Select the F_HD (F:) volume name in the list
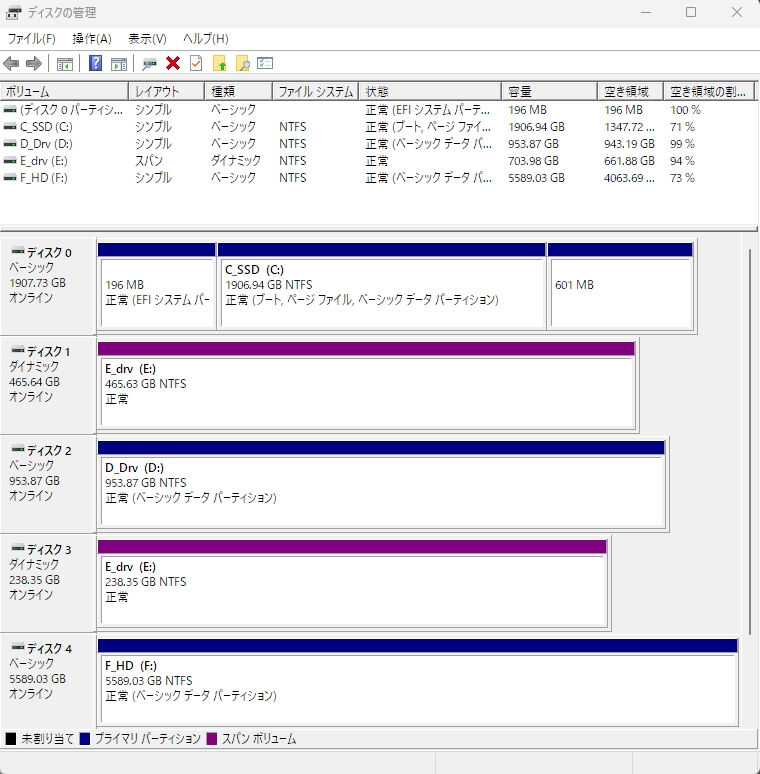 43,178
